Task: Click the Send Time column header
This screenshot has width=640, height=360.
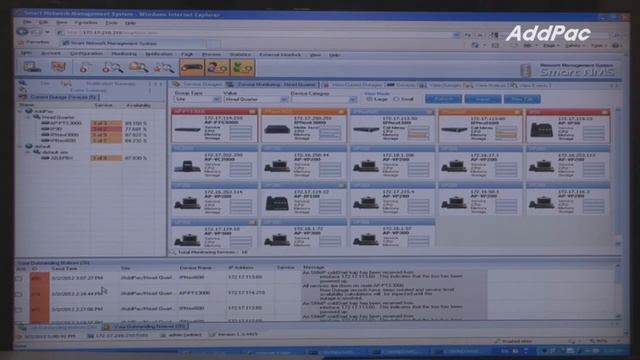Action: (x=64, y=269)
